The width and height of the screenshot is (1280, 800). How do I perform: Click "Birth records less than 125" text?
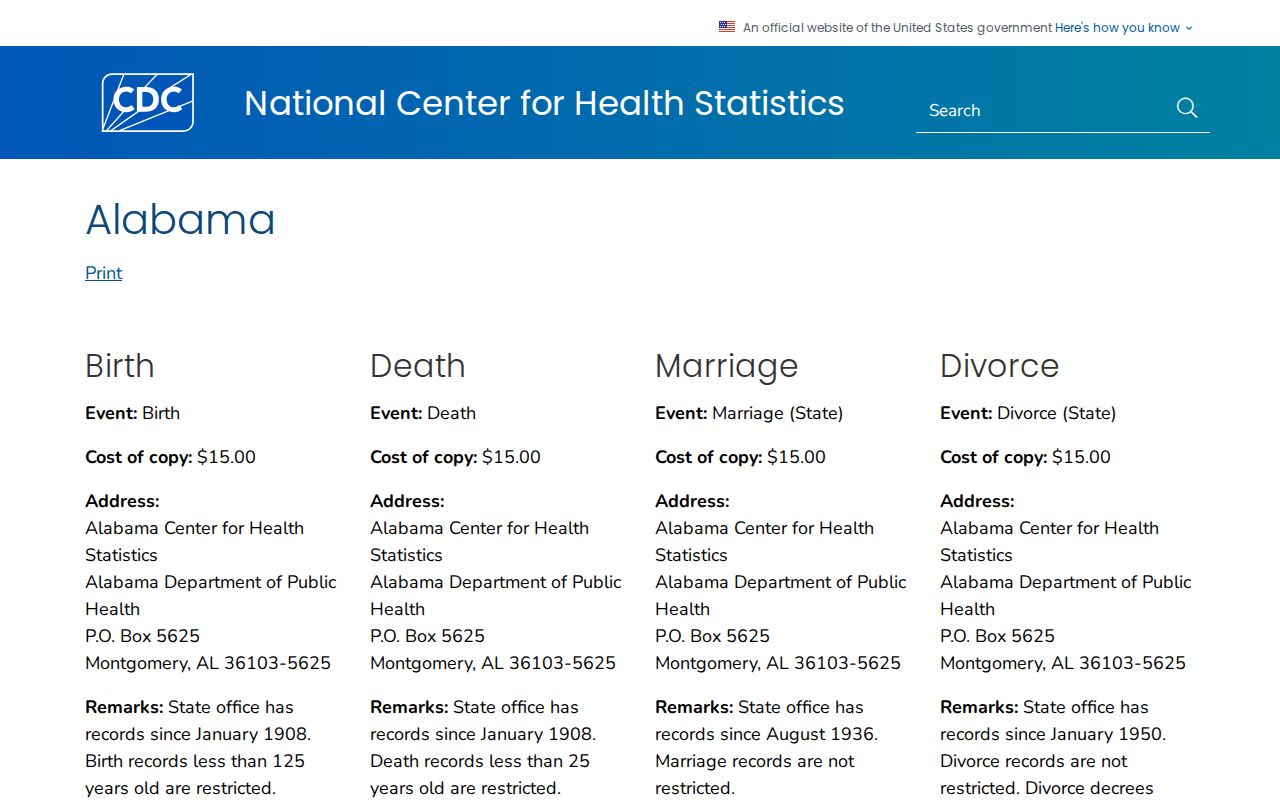(195, 761)
